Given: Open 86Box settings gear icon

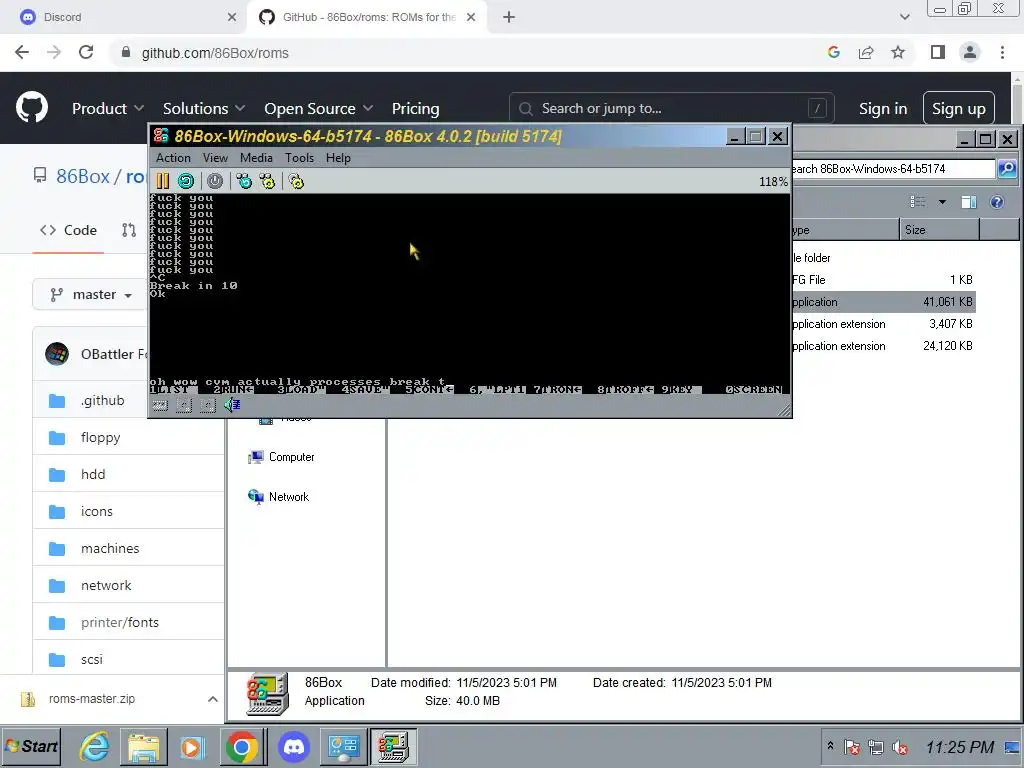Looking at the screenshot, I should coord(296,181).
